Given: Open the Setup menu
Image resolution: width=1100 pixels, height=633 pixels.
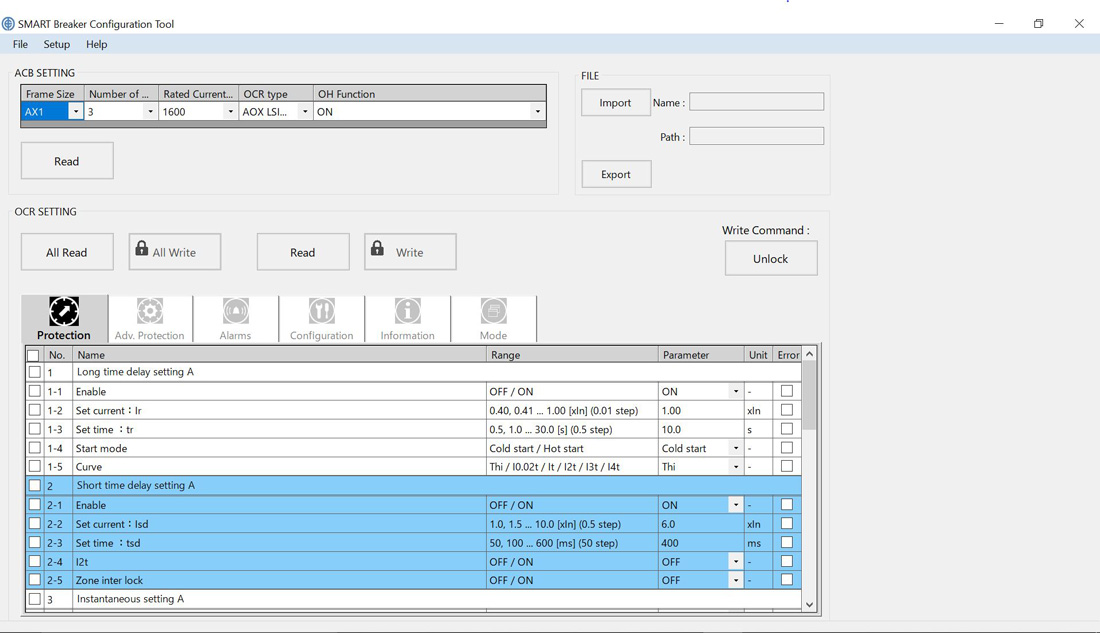Looking at the screenshot, I should pyautogui.click(x=57, y=44).
